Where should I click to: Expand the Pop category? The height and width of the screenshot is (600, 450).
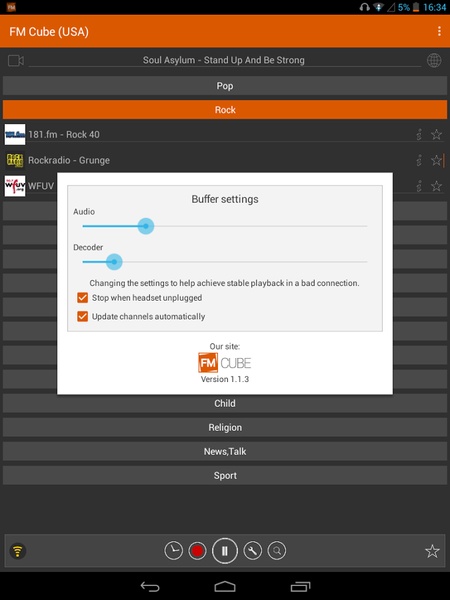click(225, 86)
